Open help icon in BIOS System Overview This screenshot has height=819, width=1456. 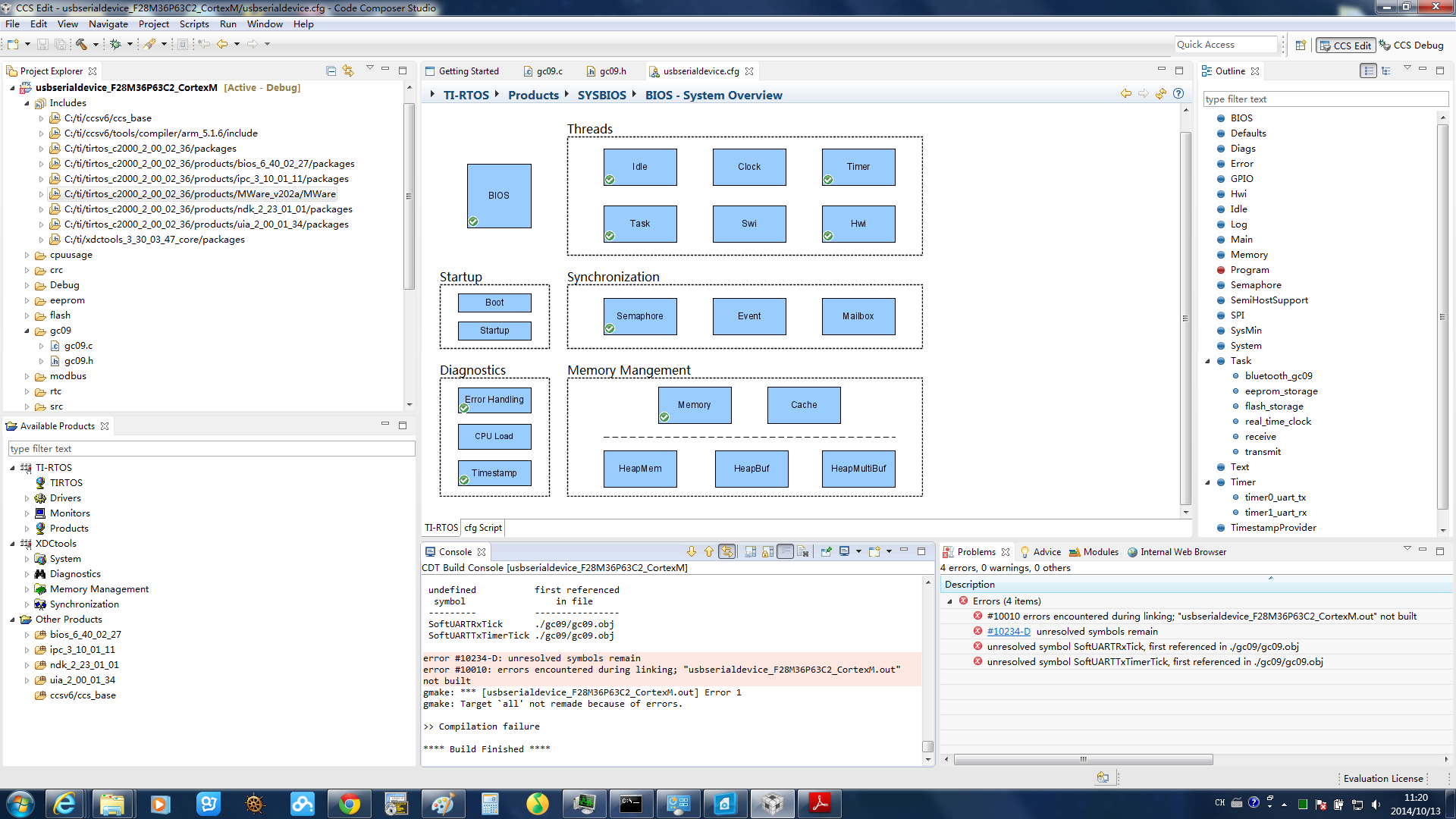(x=1178, y=94)
